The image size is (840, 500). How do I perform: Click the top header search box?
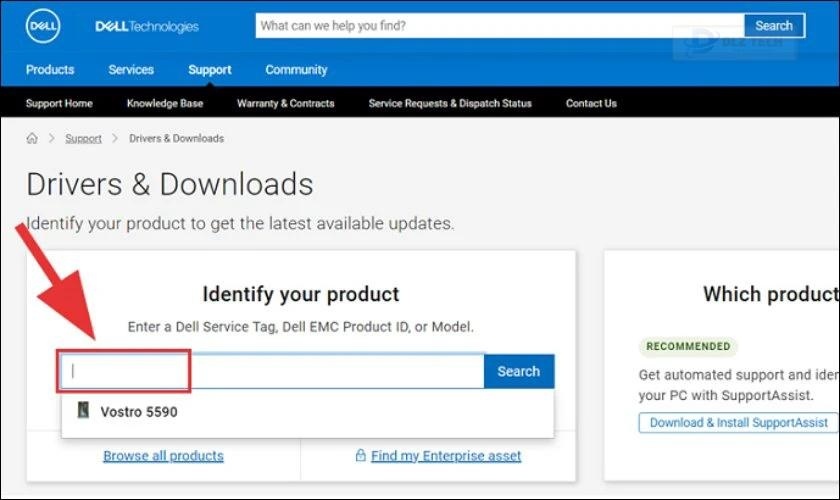pyautogui.click(x=500, y=26)
